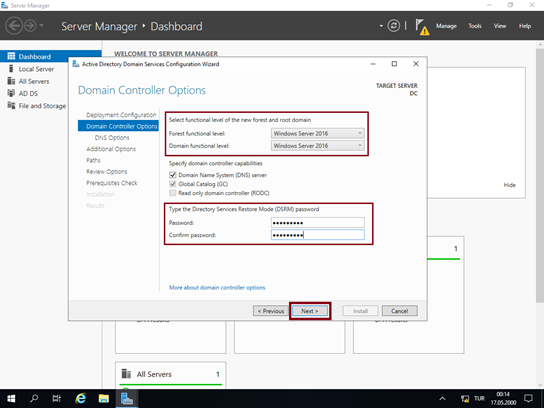Click the All Servers icon in sidebar
The image size is (544, 408).
coord(11,81)
